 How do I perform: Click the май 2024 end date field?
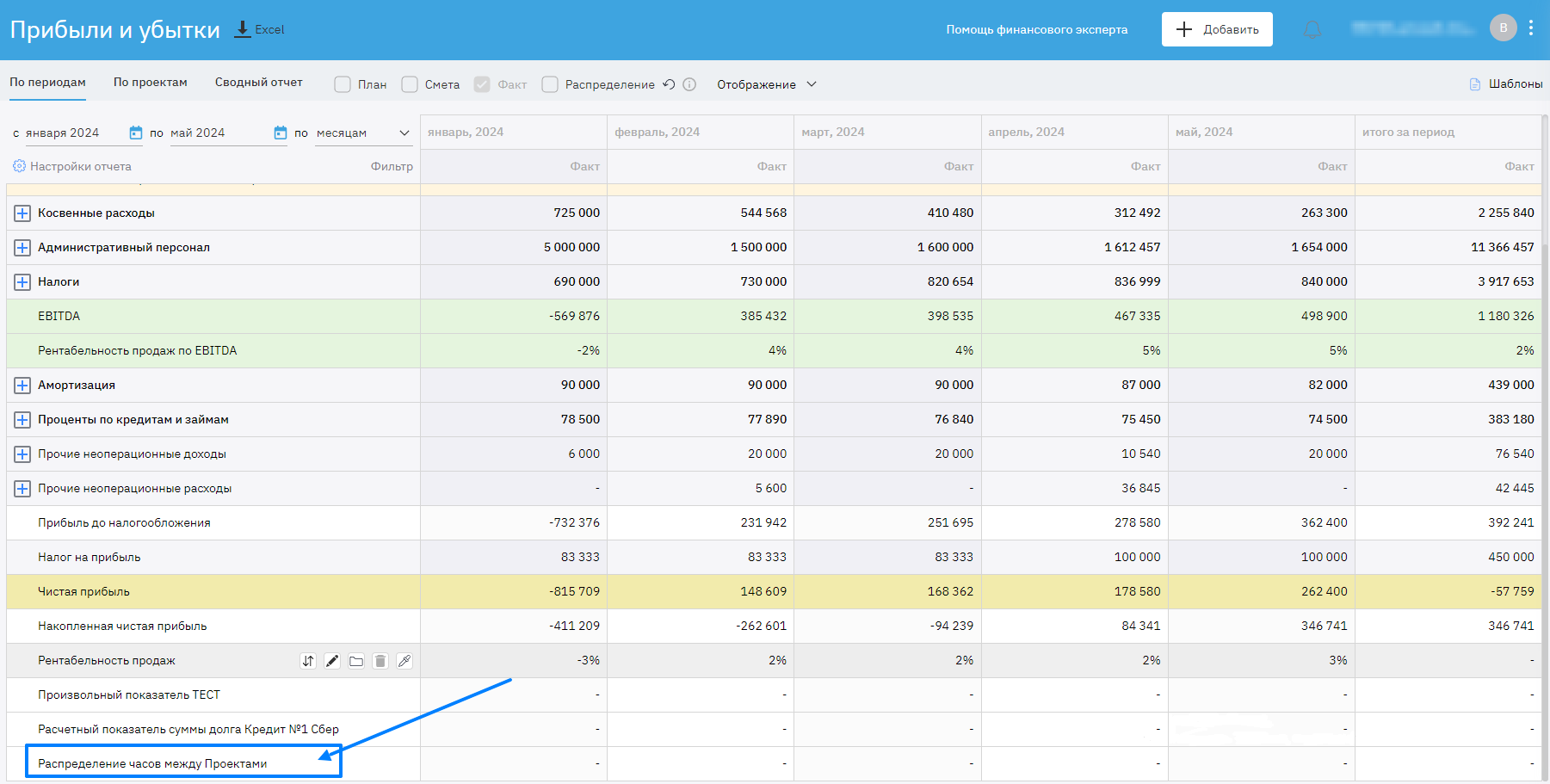click(x=219, y=133)
